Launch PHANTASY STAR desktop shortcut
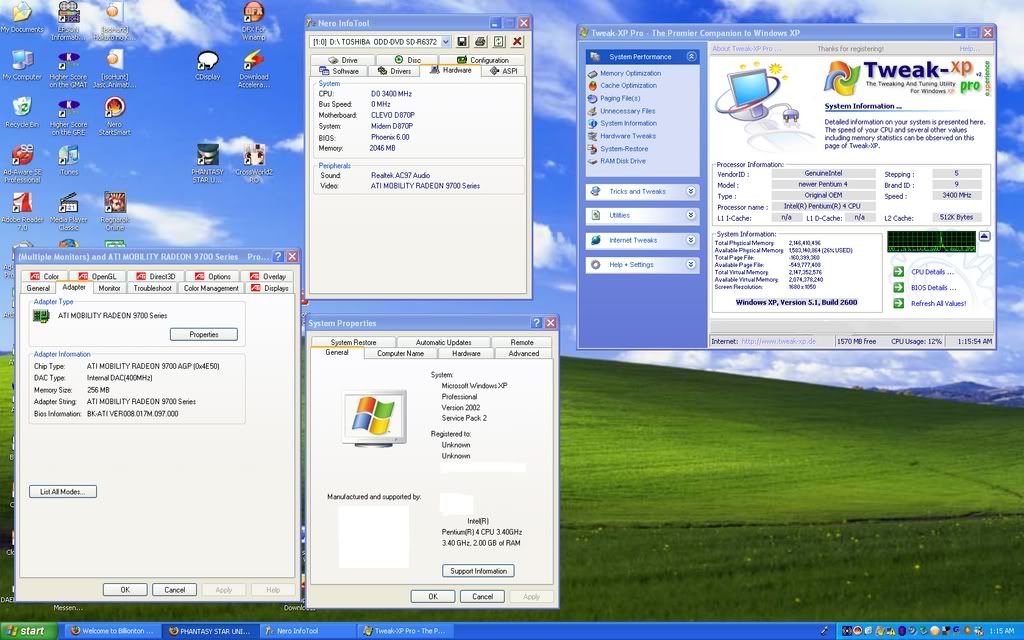Viewport: 1024px width, 640px height. click(x=208, y=163)
